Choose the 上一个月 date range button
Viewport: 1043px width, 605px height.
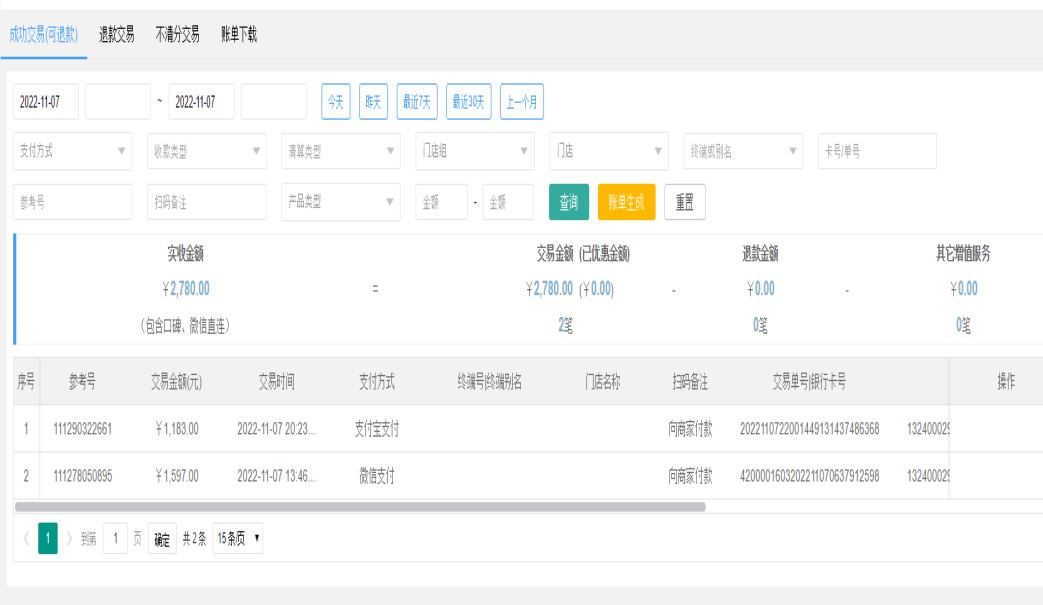(x=521, y=102)
